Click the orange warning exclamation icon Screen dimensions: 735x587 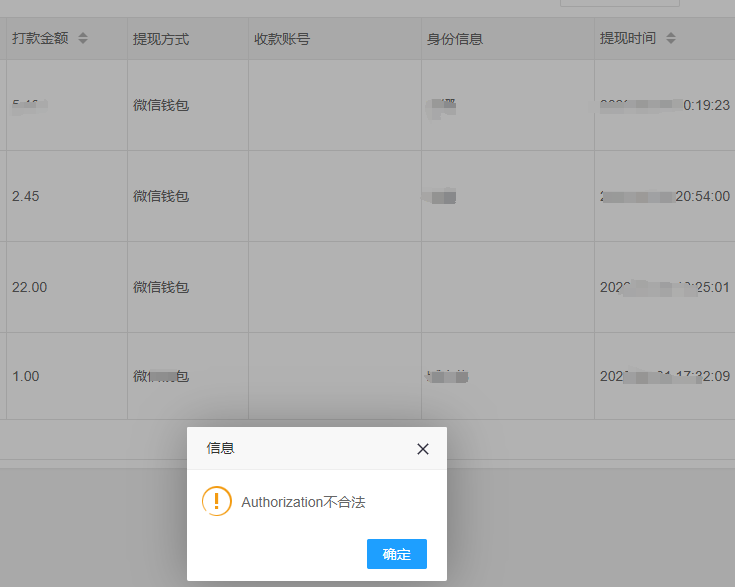(x=216, y=501)
